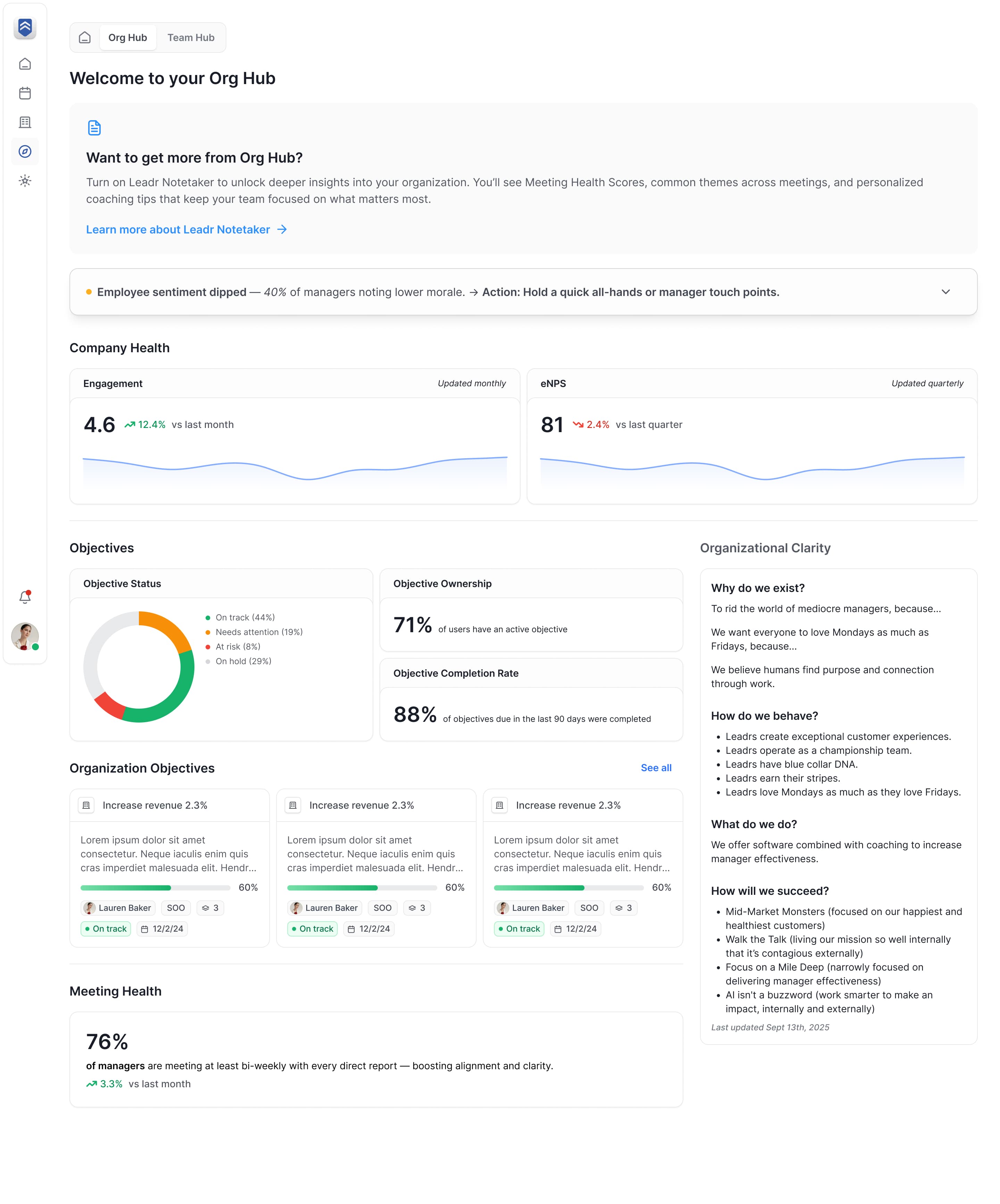Click the sparkle AI icon in sidebar
Image resolution: width=1000 pixels, height=1204 pixels.
click(25, 181)
